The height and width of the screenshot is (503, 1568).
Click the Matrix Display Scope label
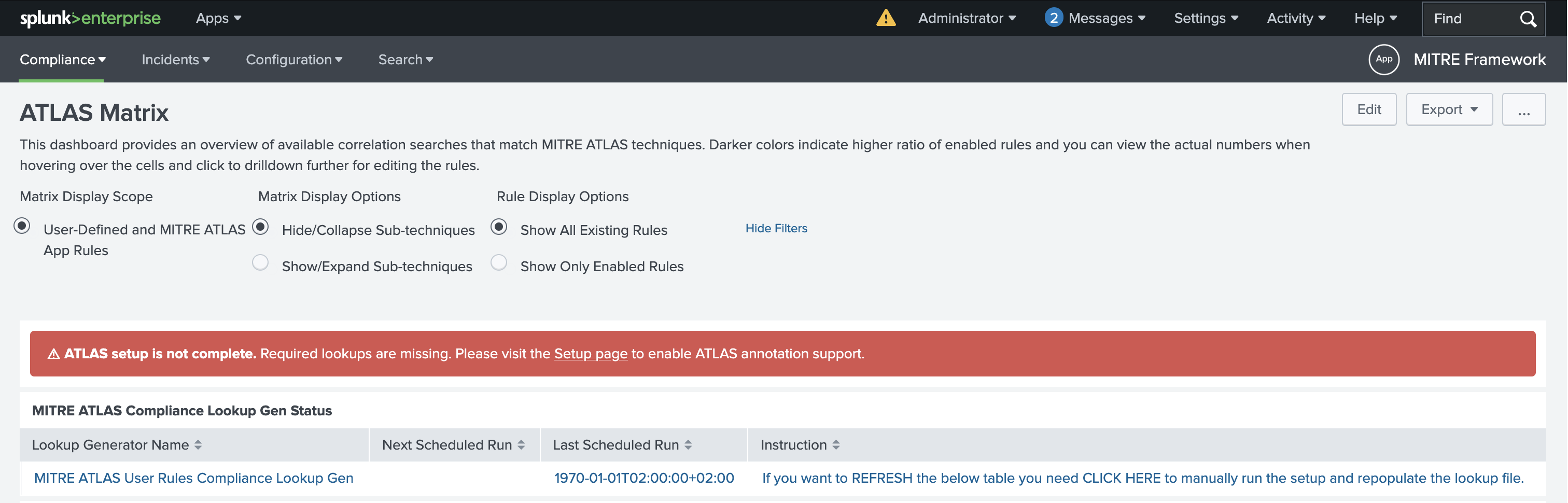86,197
